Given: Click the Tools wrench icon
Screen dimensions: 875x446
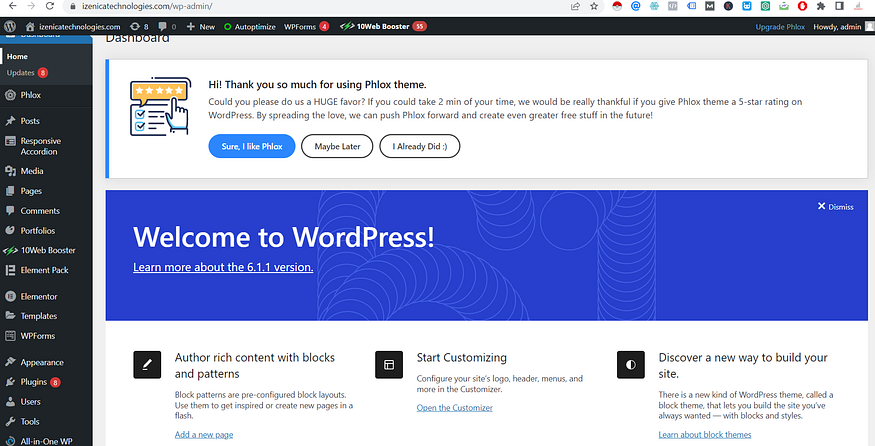Looking at the screenshot, I should tap(10, 421).
